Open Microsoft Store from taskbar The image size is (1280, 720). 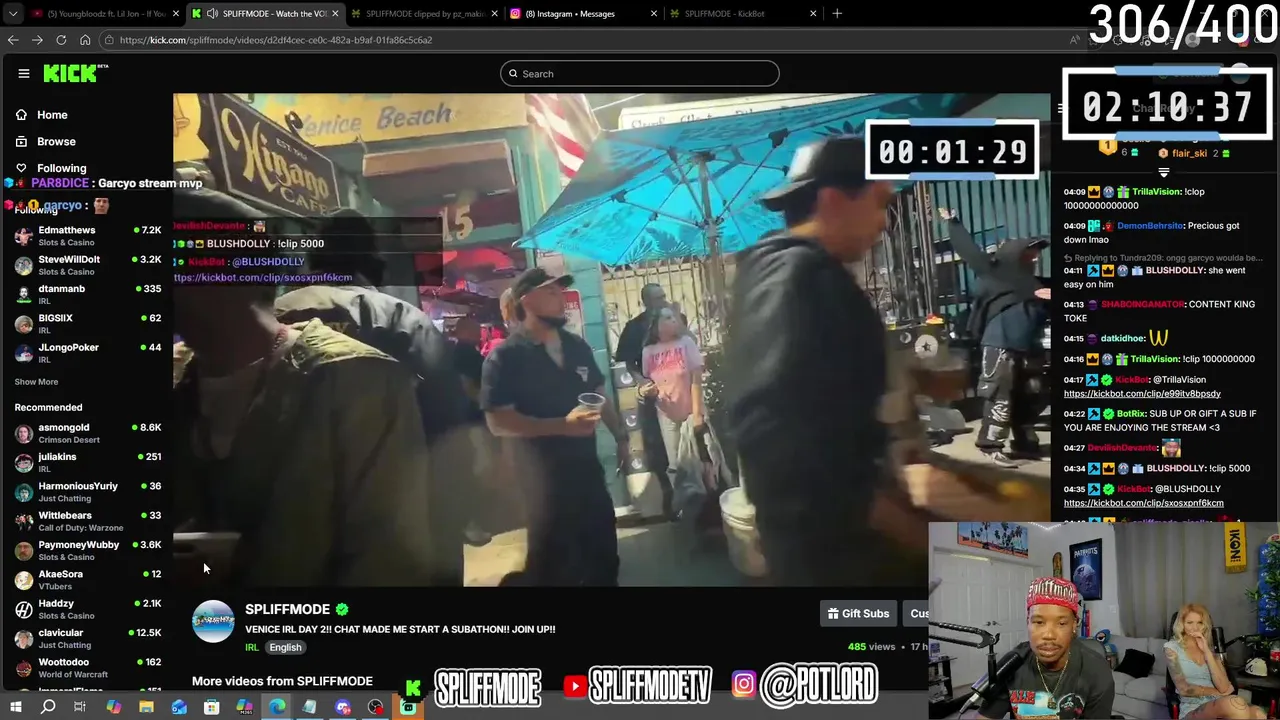pos(211,707)
